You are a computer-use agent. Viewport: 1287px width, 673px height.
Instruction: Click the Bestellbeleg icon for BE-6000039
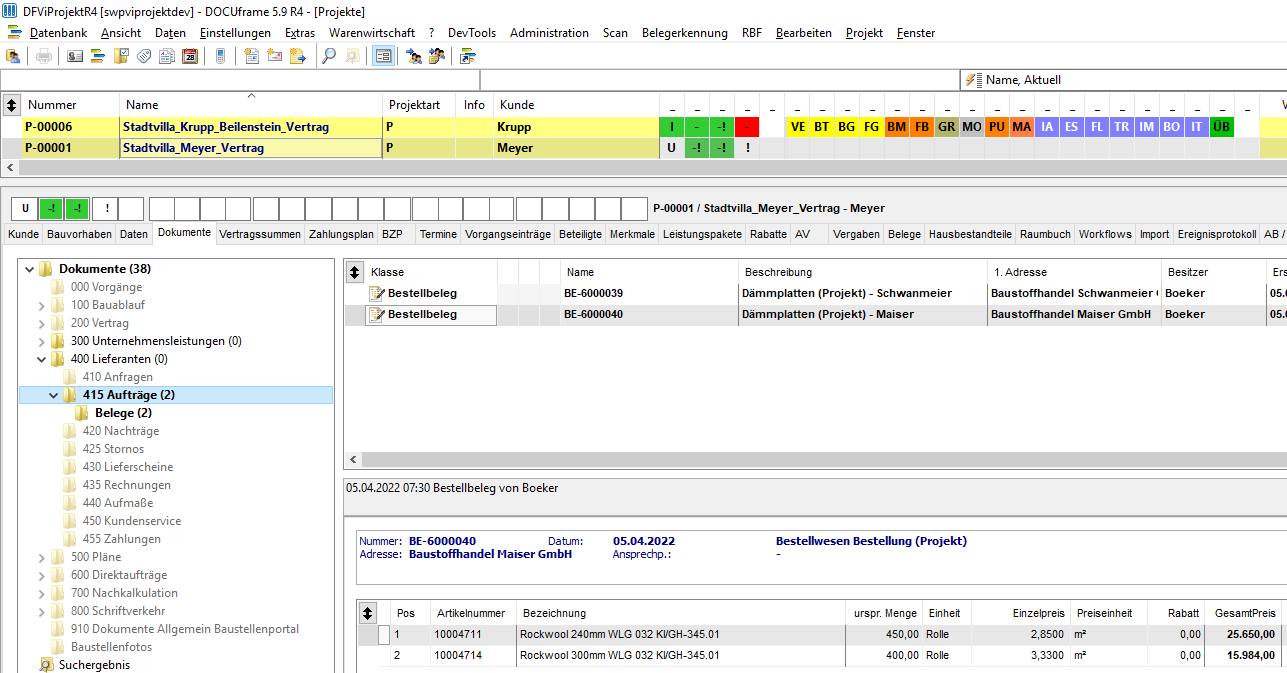pyautogui.click(x=377, y=293)
